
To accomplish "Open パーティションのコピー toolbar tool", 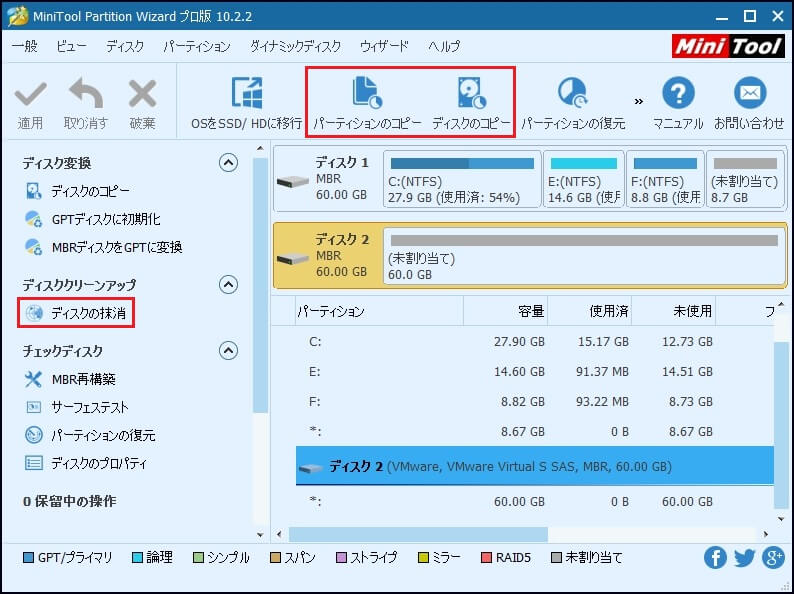I will (367, 104).
